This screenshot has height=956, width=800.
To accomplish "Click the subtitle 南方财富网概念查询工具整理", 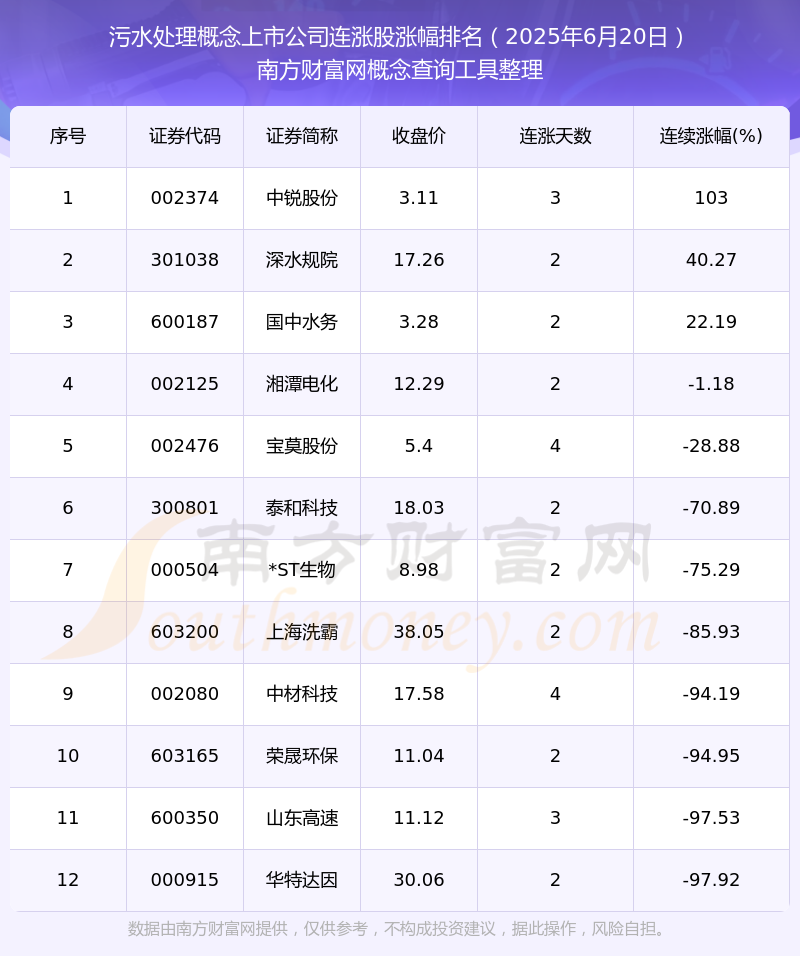I will pyautogui.click(x=399, y=70).
